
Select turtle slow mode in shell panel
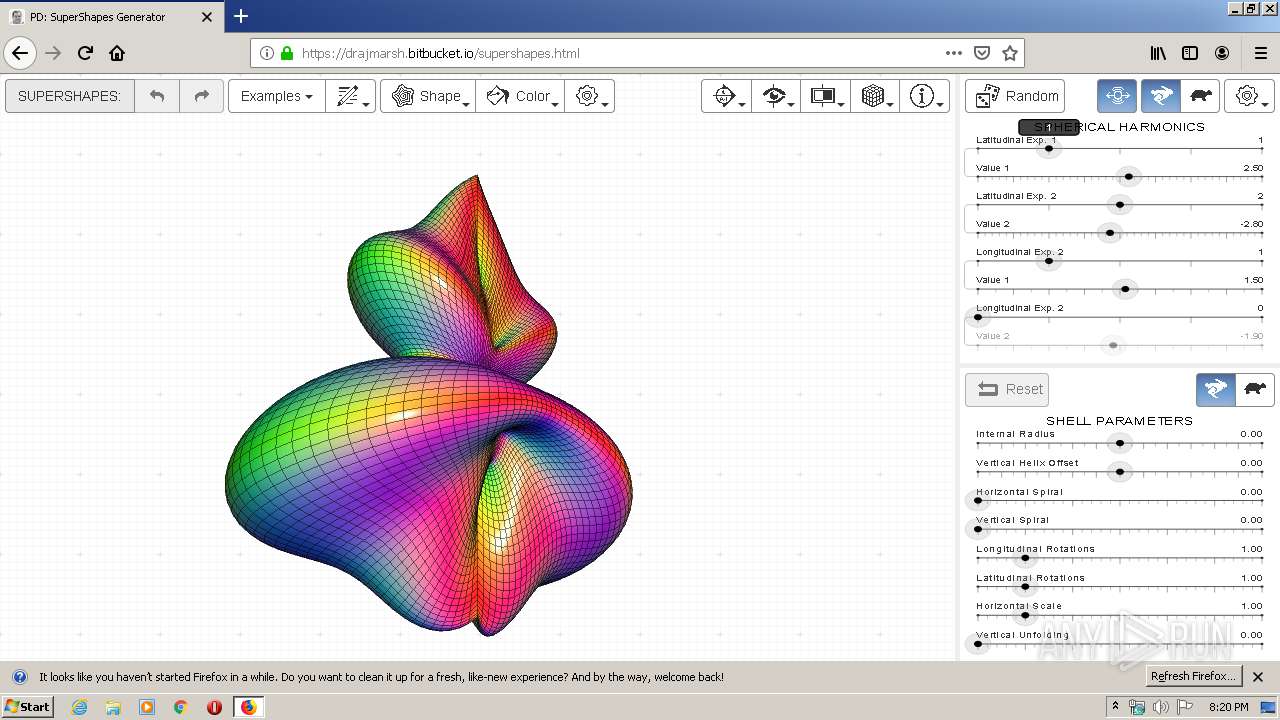(1255, 389)
